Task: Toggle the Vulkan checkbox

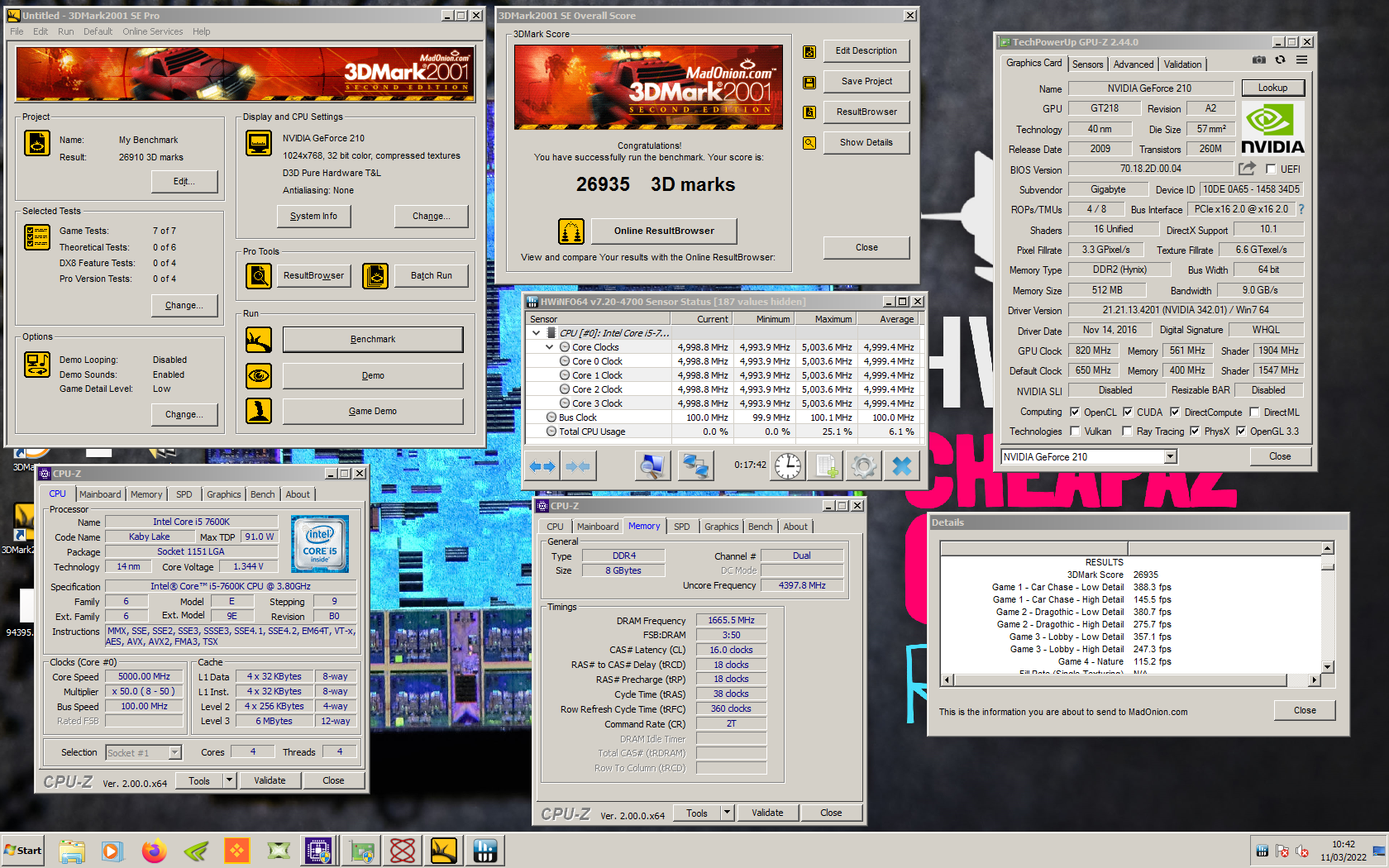Action: pyautogui.click(x=1075, y=431)
